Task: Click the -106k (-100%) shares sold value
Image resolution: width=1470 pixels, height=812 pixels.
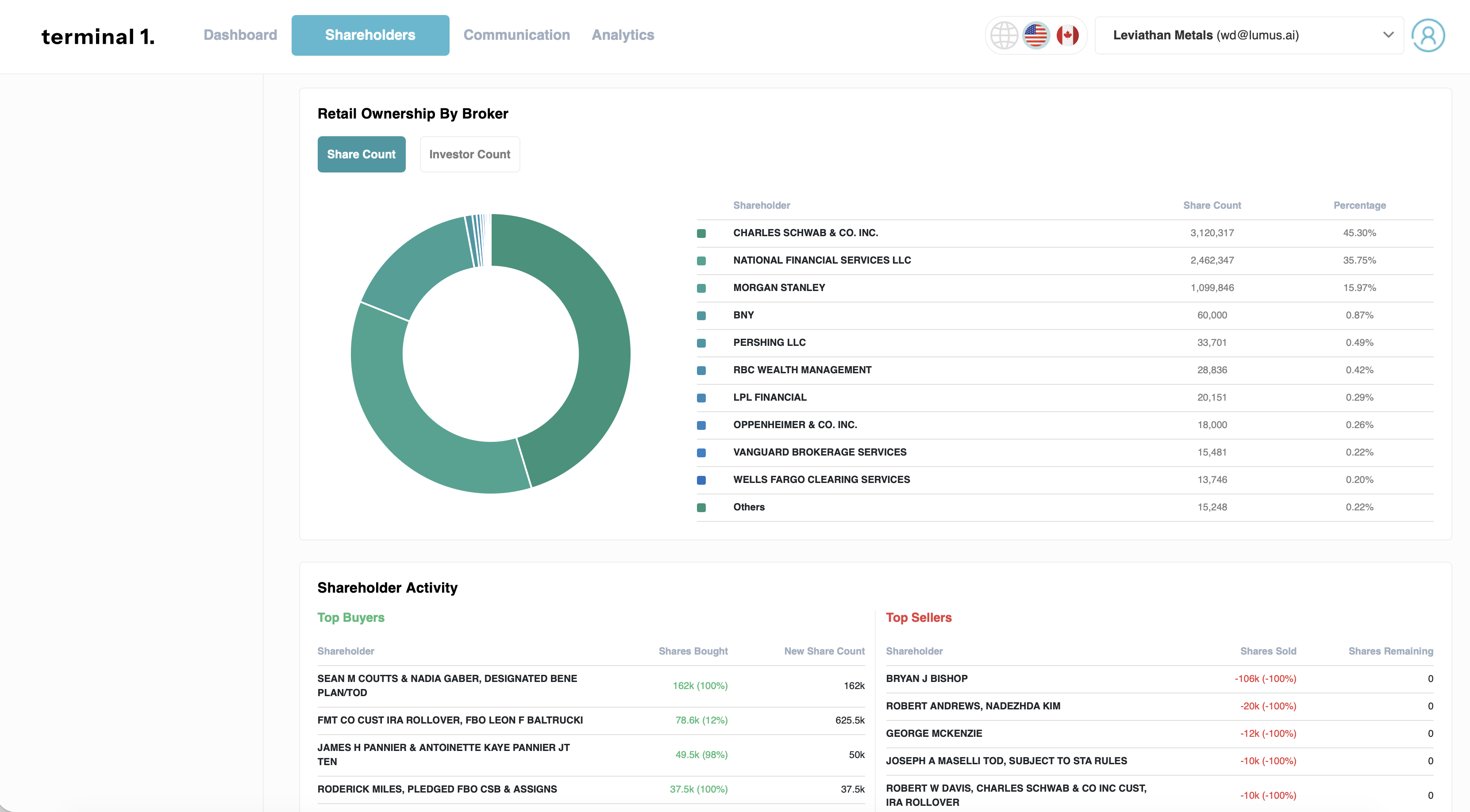Action: [x=1265, y=678]
